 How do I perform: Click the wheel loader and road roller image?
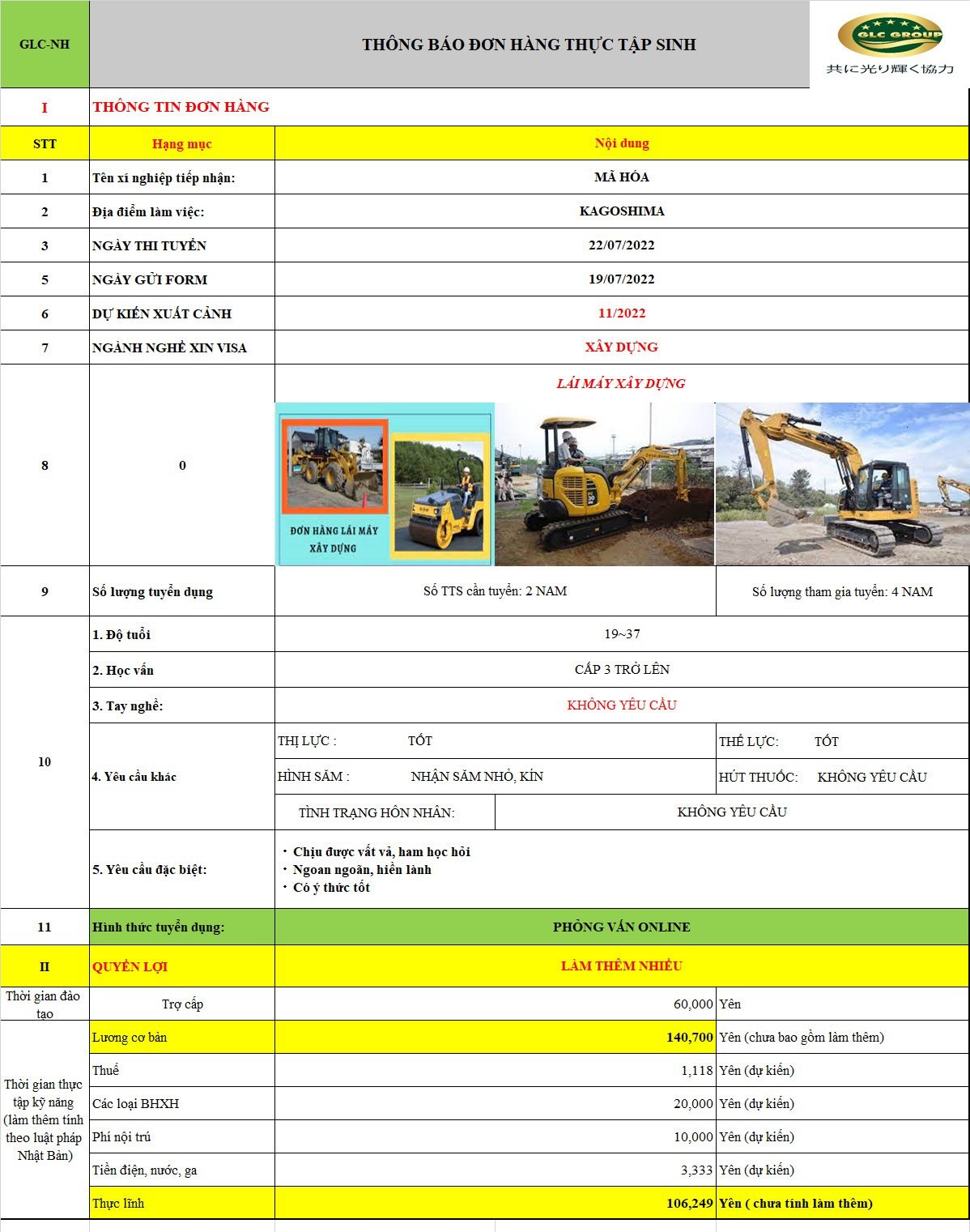[385, 484]
